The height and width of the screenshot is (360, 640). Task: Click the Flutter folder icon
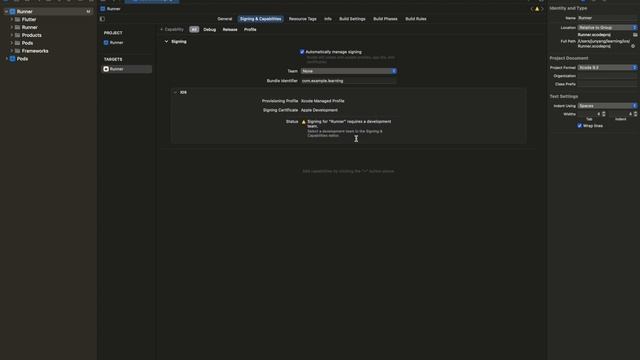point(18,20)
